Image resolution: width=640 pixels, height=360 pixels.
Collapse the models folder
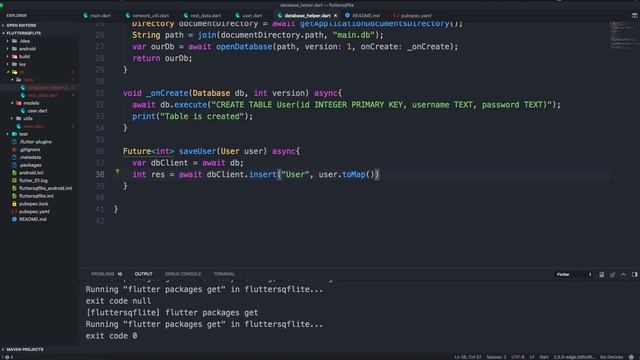pos(31,103)
